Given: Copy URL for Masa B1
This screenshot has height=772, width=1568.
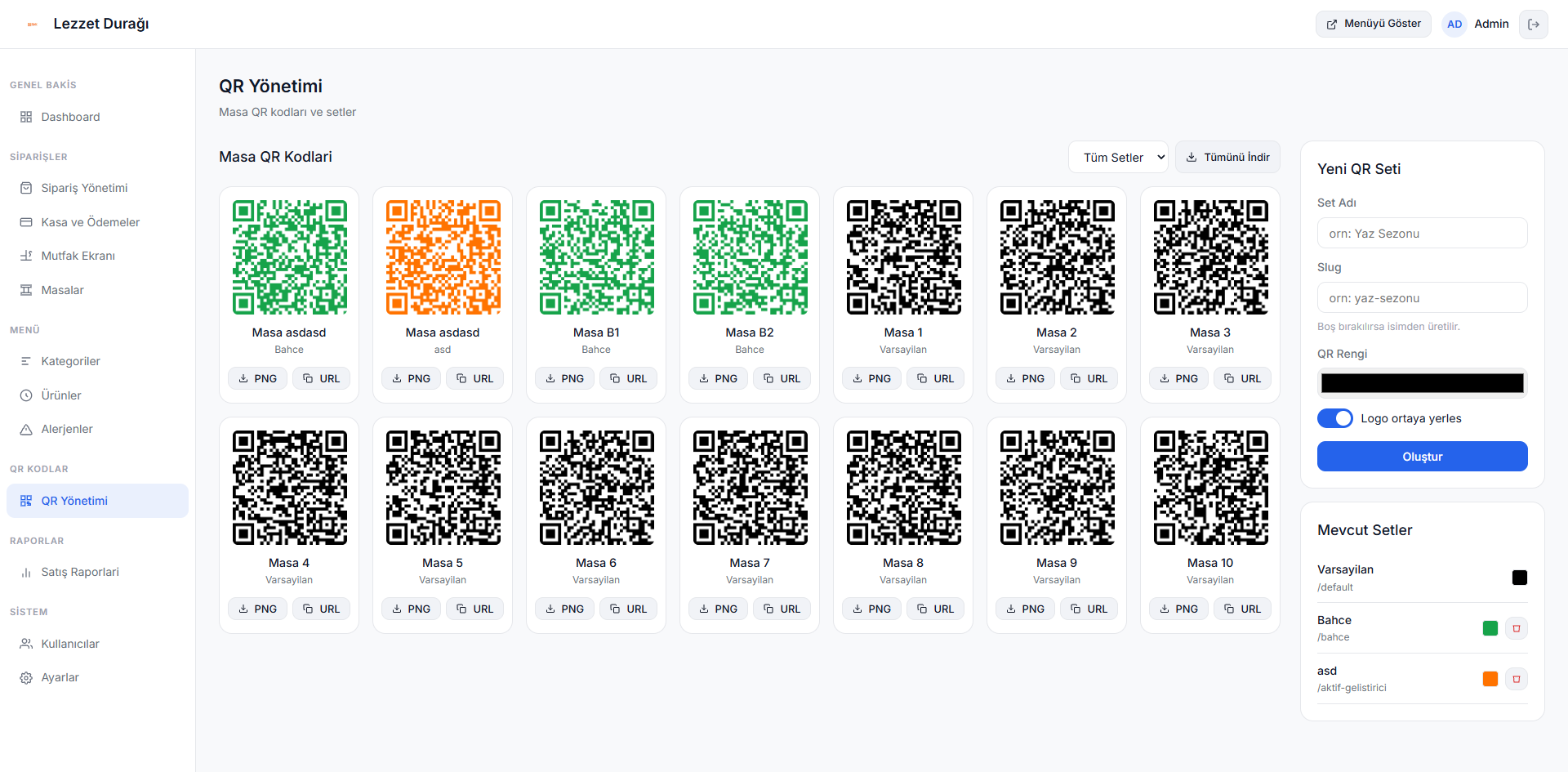Looking at the screenshot, I should click(628, 378).
